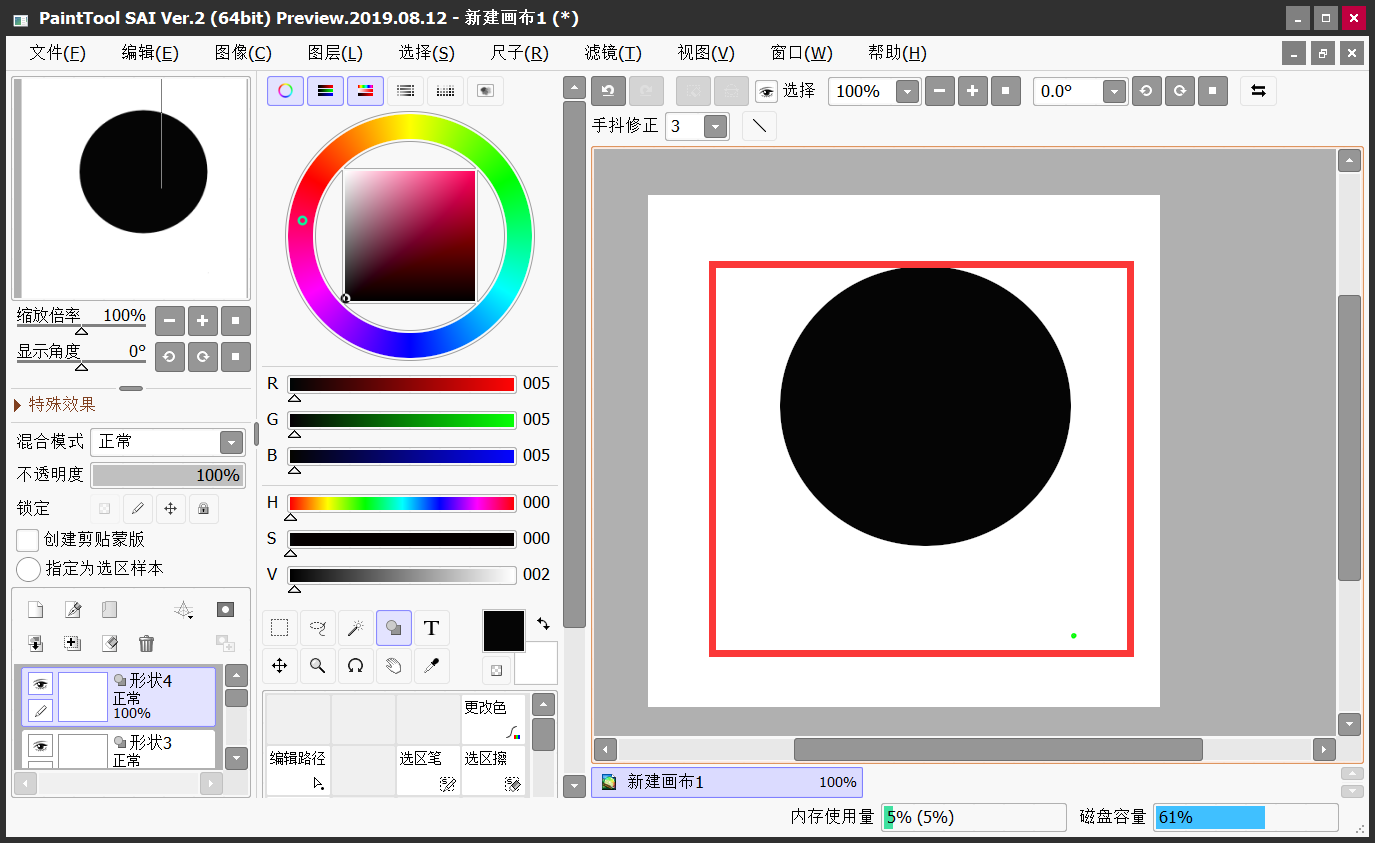Select the eyedropper color picker tool
1375x843 pixels.
click(x=432, y=666)
